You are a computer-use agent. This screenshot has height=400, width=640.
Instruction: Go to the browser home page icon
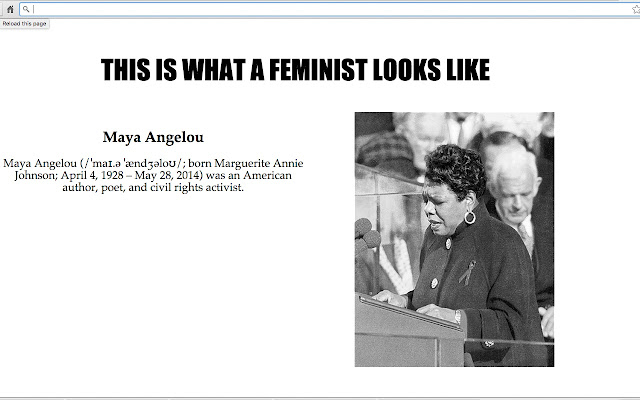pos(10,9)
